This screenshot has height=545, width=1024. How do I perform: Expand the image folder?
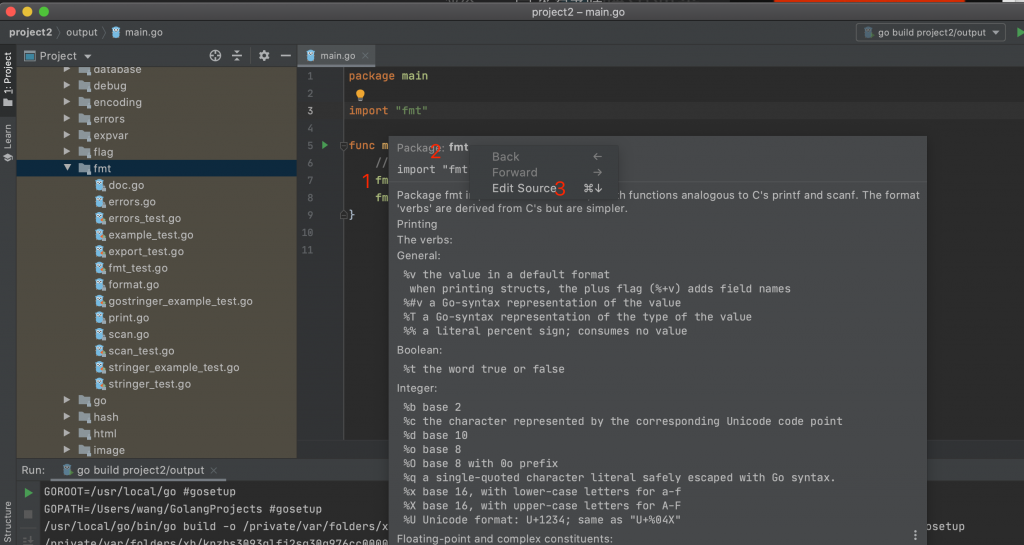coord(67,450)
